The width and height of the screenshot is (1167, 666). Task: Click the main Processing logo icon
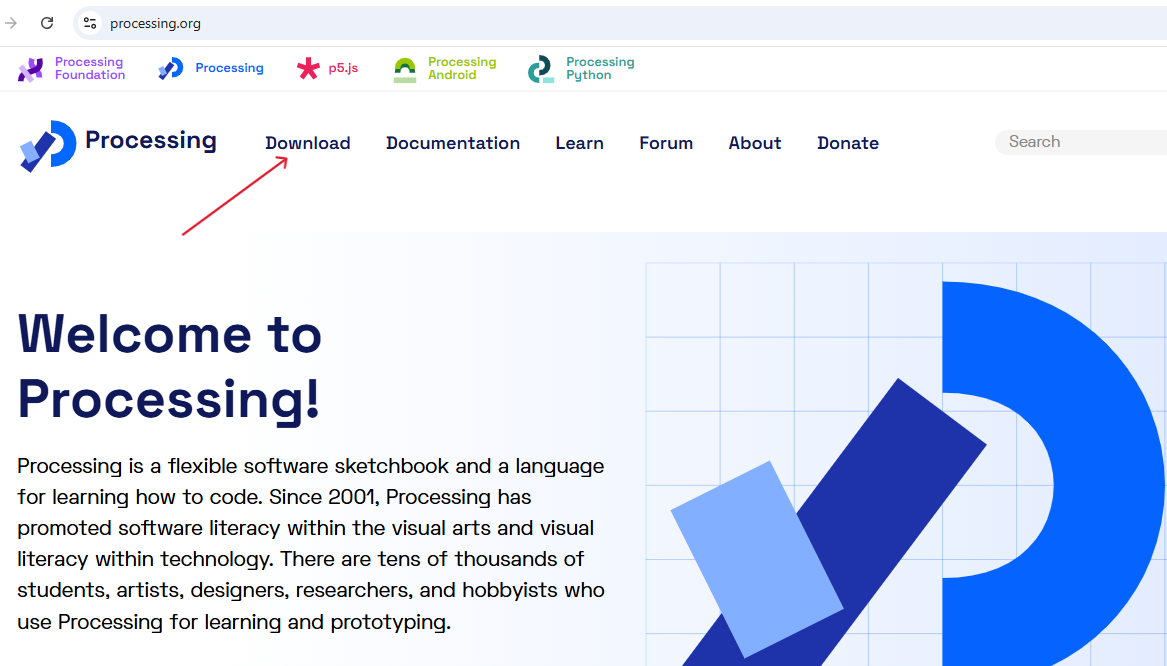[x=48, y=146]
